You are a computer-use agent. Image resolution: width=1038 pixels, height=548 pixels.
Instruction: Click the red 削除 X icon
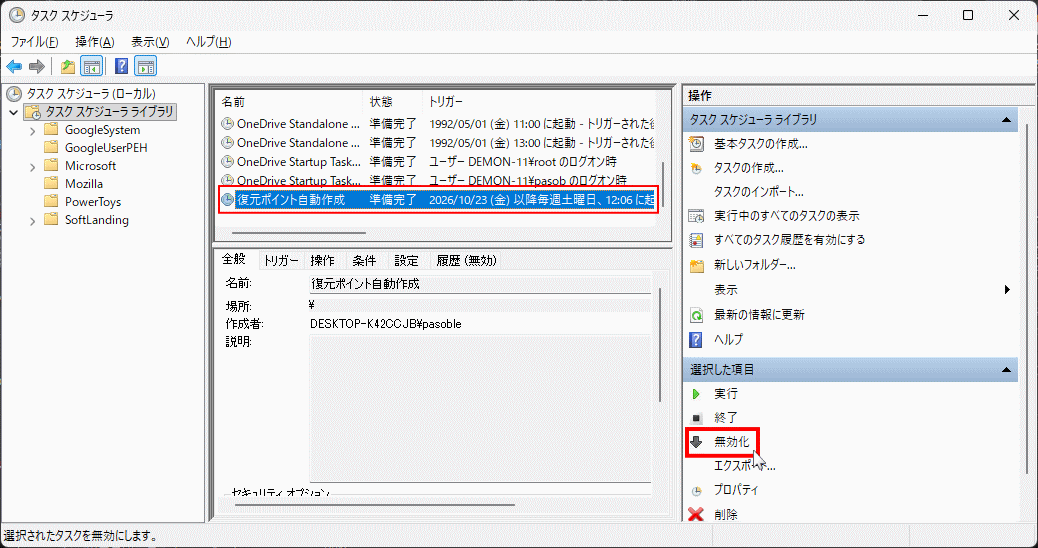[x=696, y=514]
